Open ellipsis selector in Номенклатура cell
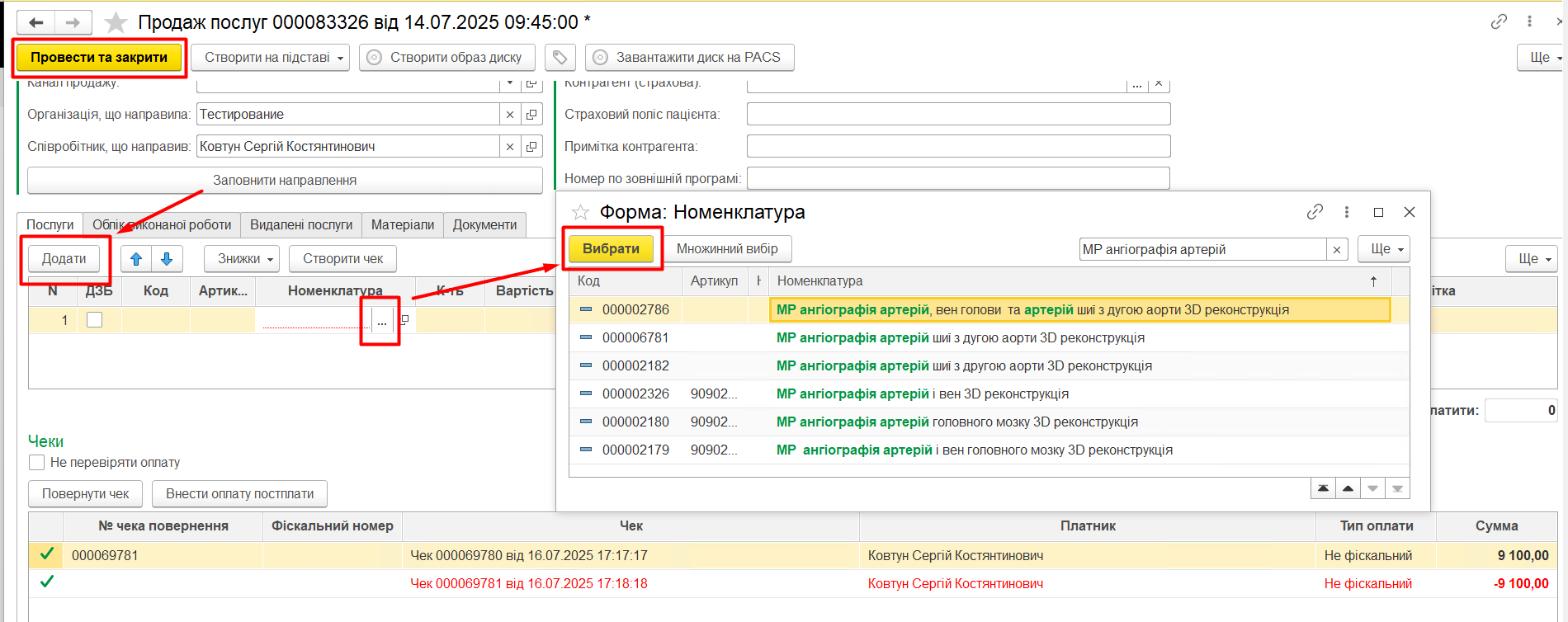The height and width of the screenshot is (622, 1568). (381, 321)
